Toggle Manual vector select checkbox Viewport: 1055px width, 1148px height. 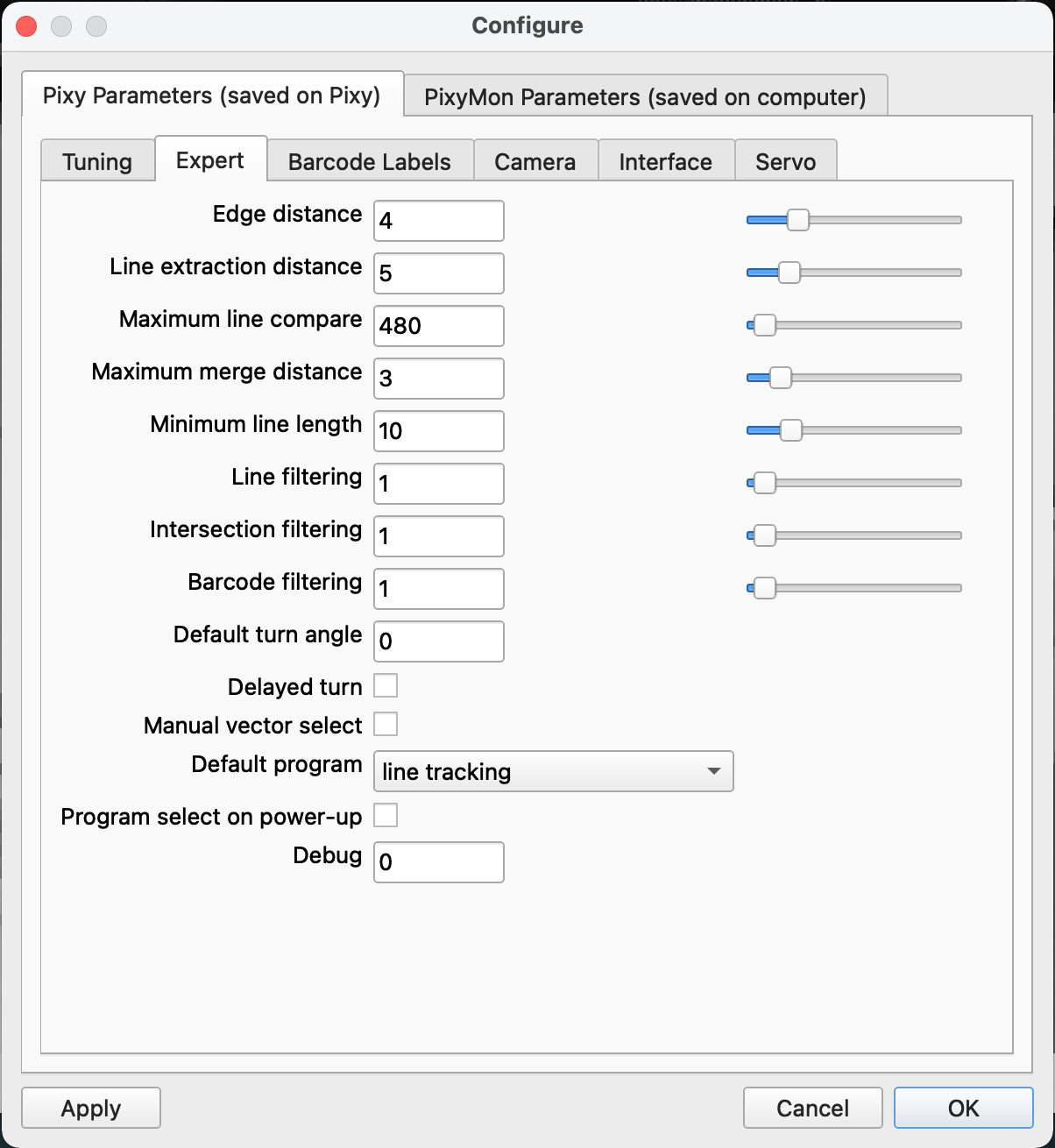pos(386,725)
